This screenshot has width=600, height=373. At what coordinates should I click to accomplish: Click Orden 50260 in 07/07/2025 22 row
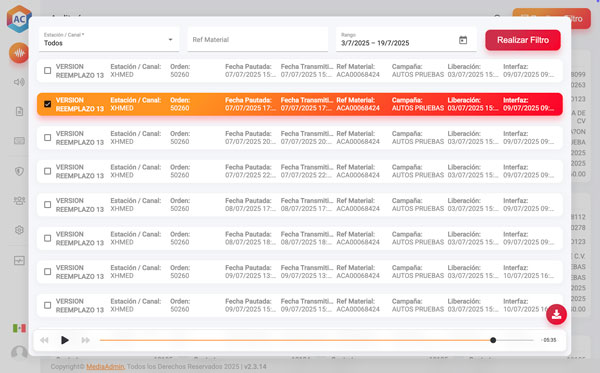(179, 175)
